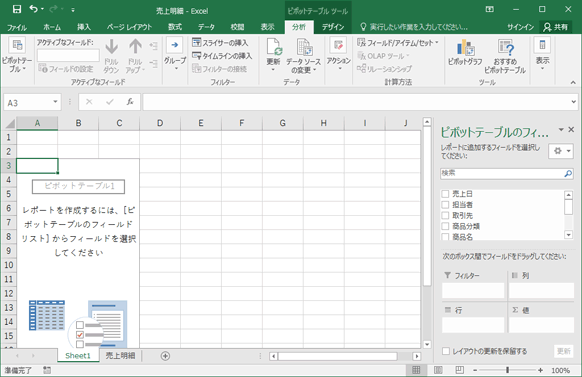Image resolution: width=582 pixels, height=377 pixels.
Task: Check the 担当者 field
Action: 445,204
